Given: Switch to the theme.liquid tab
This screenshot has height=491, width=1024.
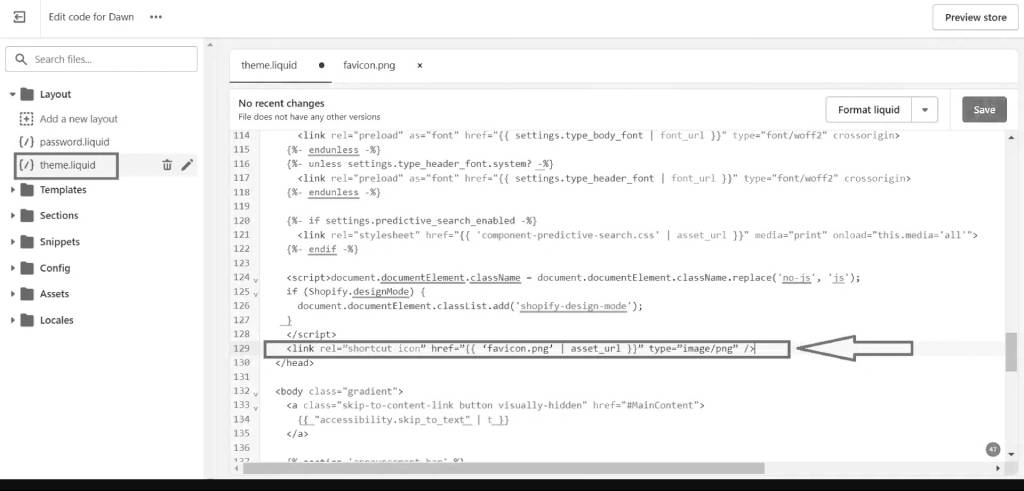Looking at the screenshot, I should [269, 65].
